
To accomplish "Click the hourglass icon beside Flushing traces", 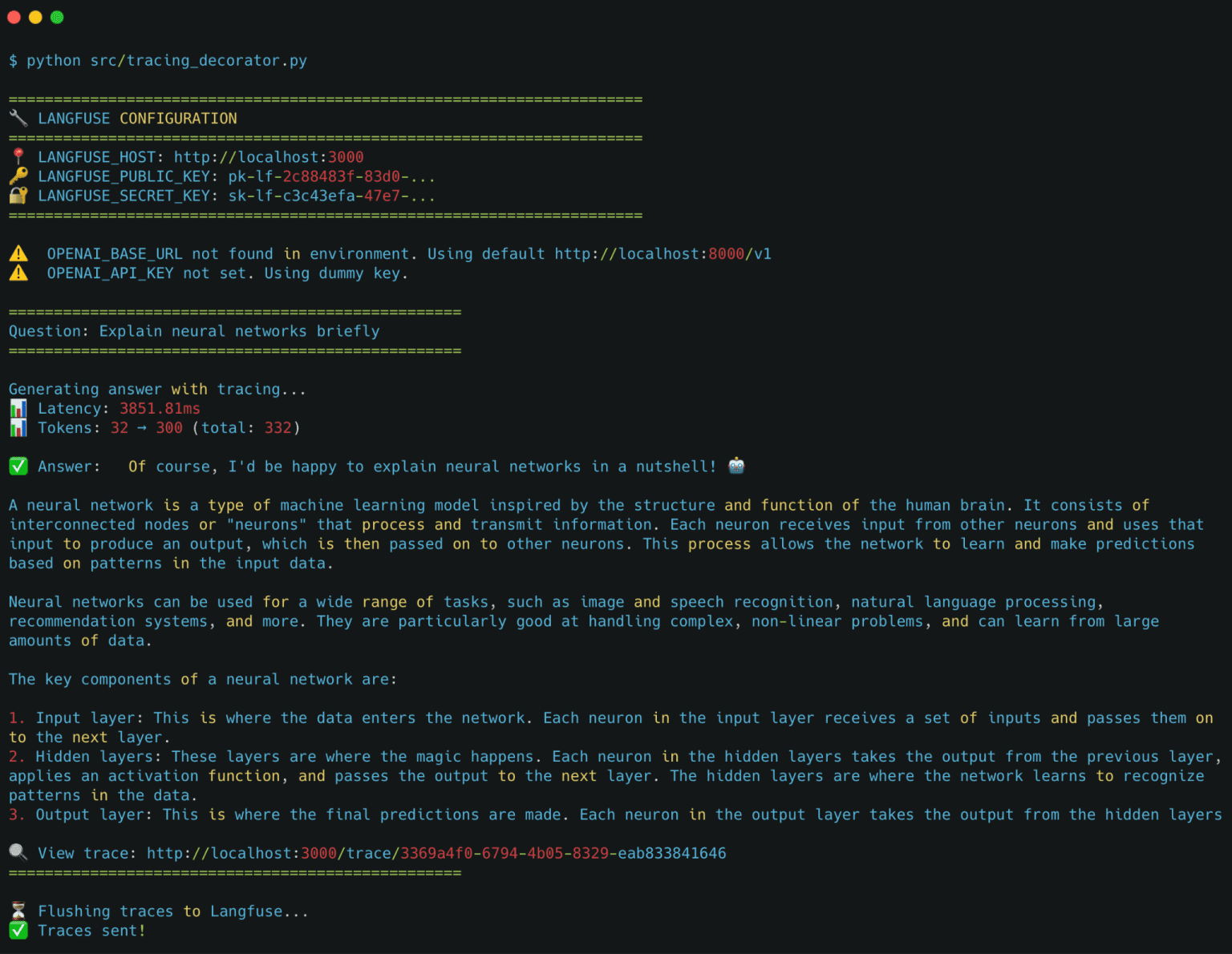I will click(x=18, y=912).
